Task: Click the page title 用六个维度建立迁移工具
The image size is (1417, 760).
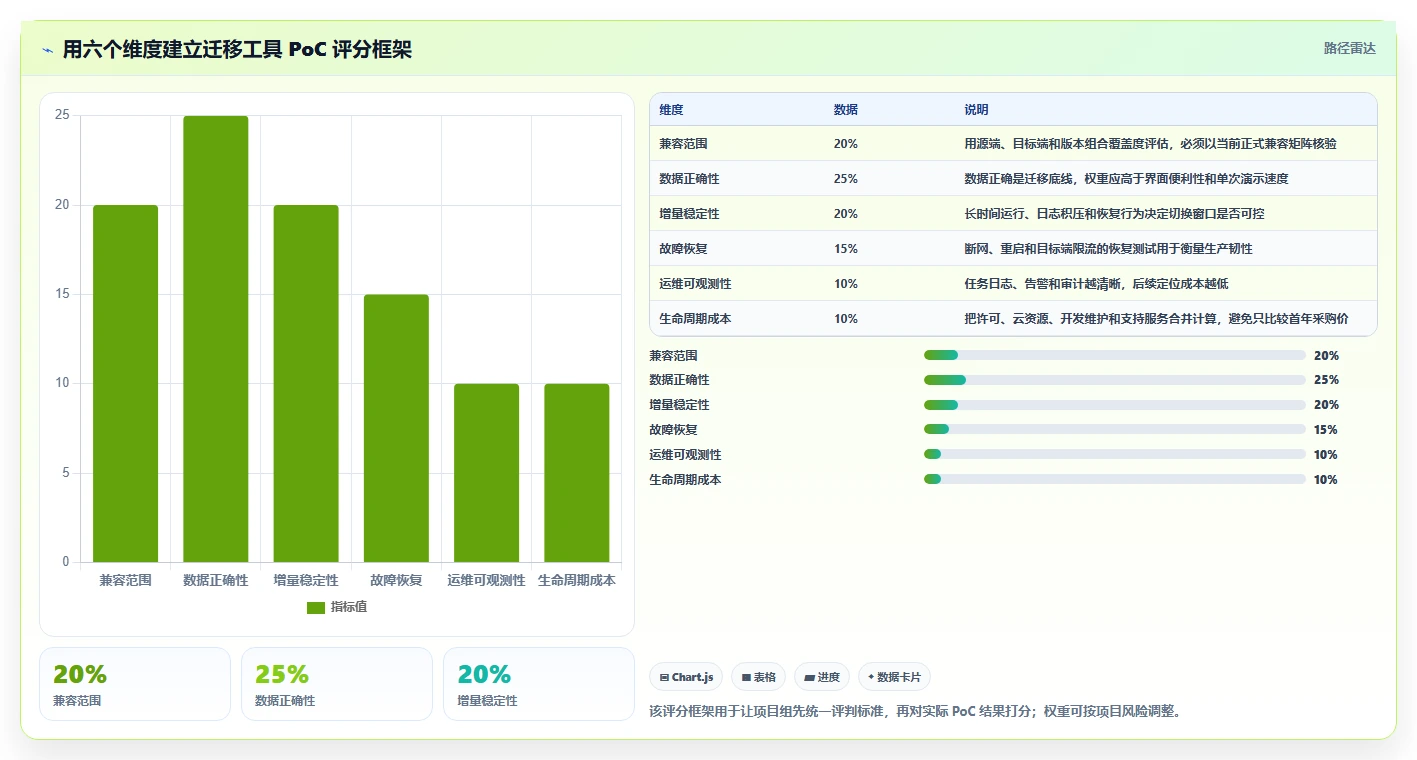Action: point(237,50)
